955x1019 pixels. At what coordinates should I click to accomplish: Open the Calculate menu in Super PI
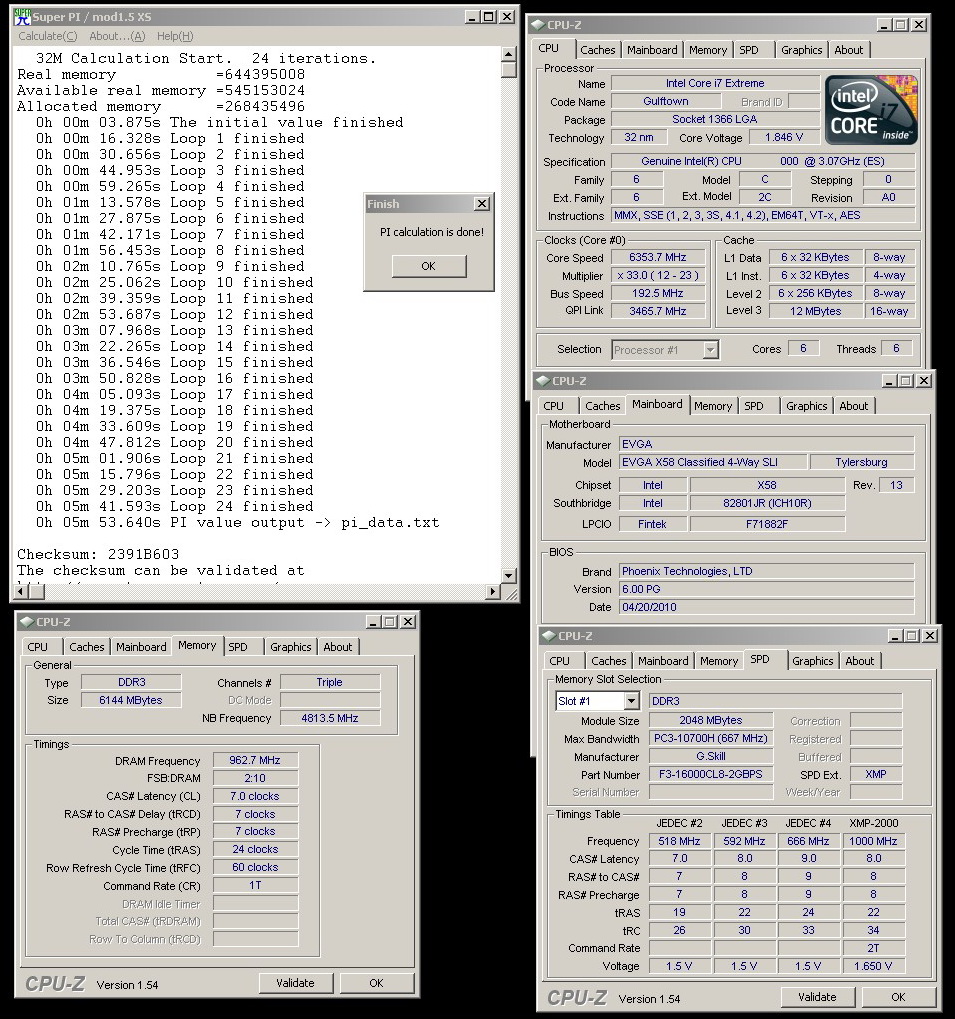pos(47,36)
